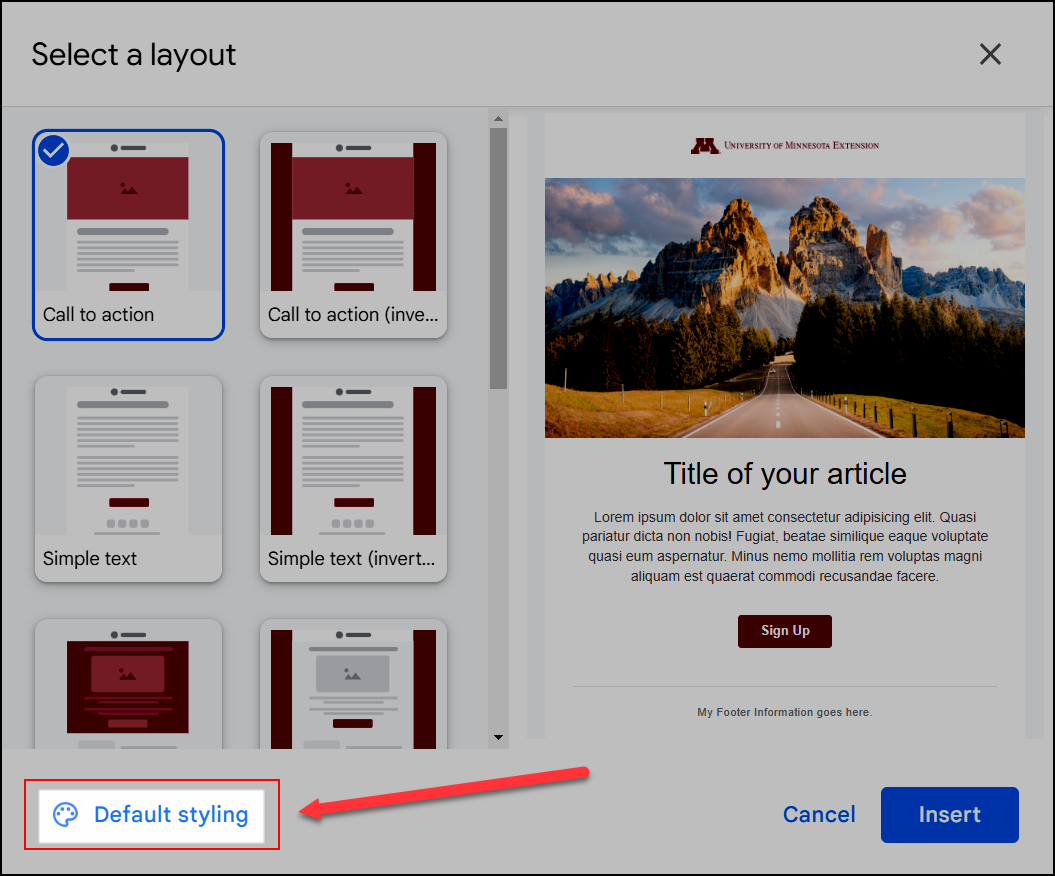Click the University of Minnesota Extension logo
This screenshot has width=1055, height=876.
785,145
